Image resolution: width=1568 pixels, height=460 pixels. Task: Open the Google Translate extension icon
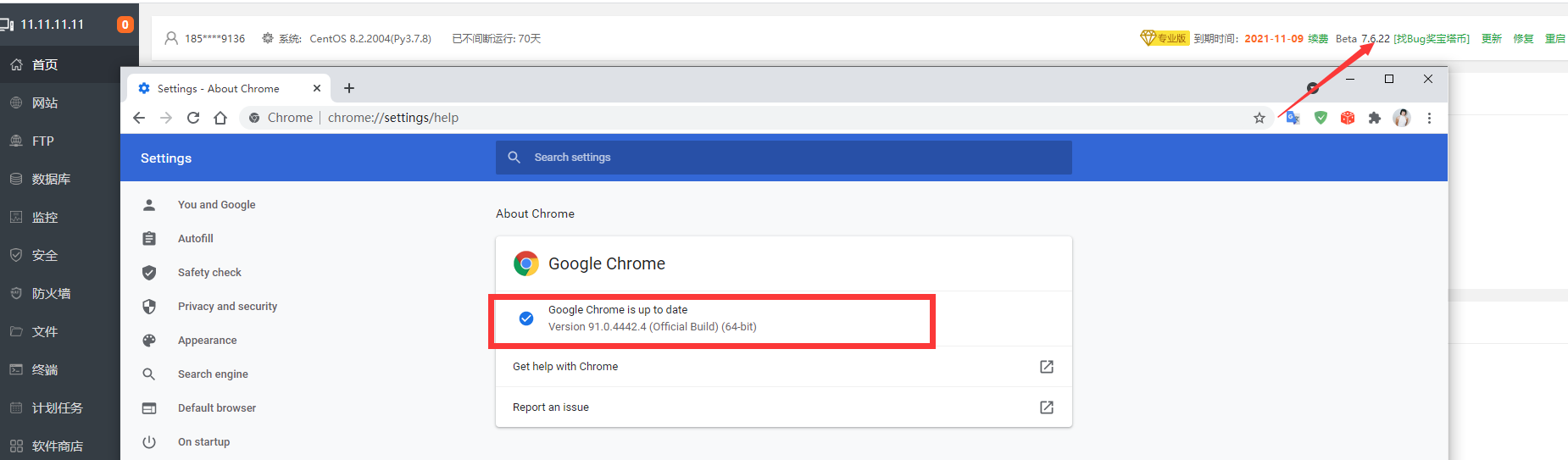coord(1293,118)
